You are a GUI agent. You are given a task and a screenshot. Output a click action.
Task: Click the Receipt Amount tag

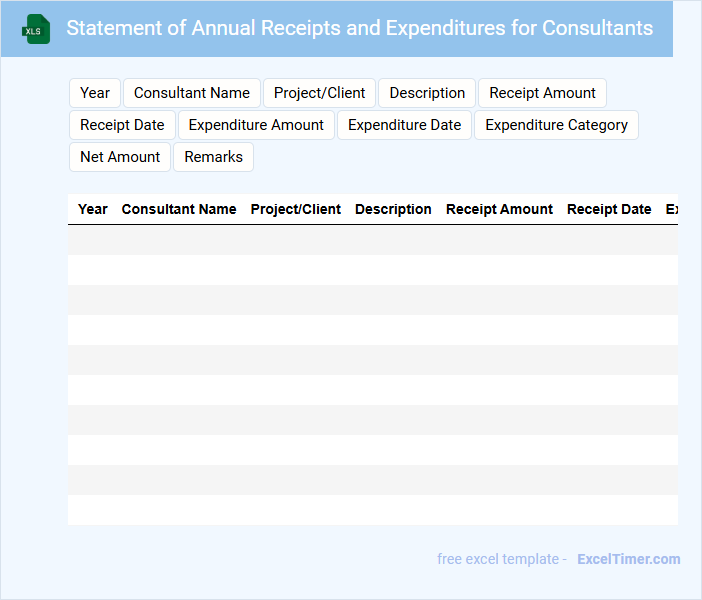(x=542, y=93)
